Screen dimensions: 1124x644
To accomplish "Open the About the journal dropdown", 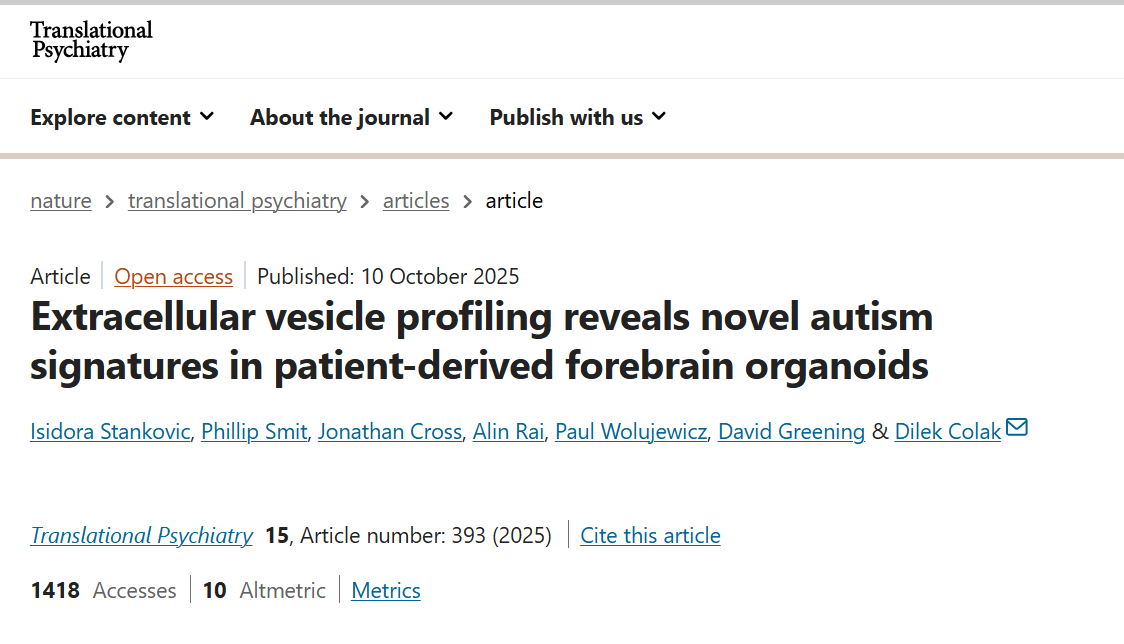I will (351, 117).
